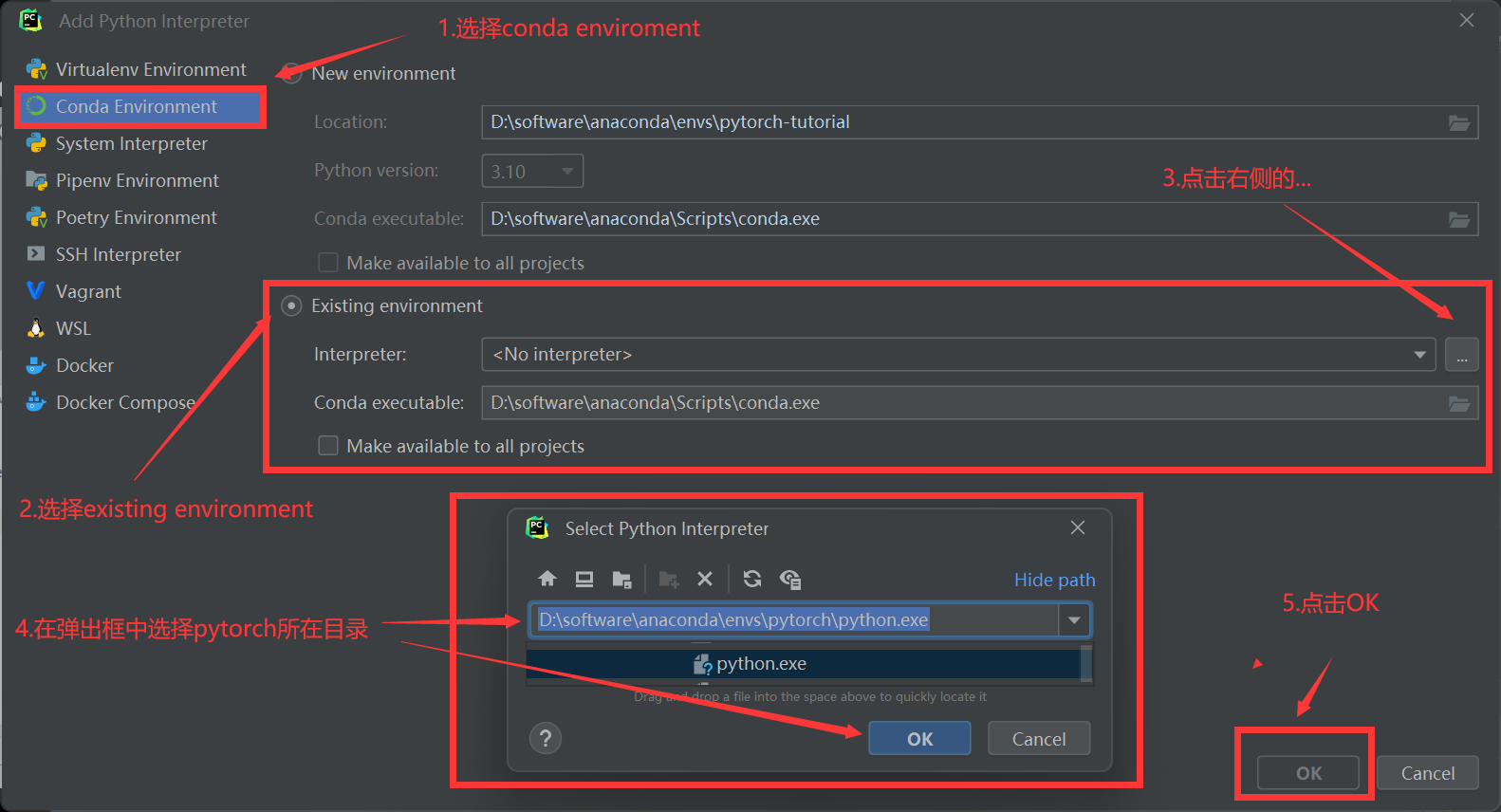Image resolution: width=1501 pixels, height=812 pixels.
Task: Open the Python version 3.10 dropdown
Action: 532,171
